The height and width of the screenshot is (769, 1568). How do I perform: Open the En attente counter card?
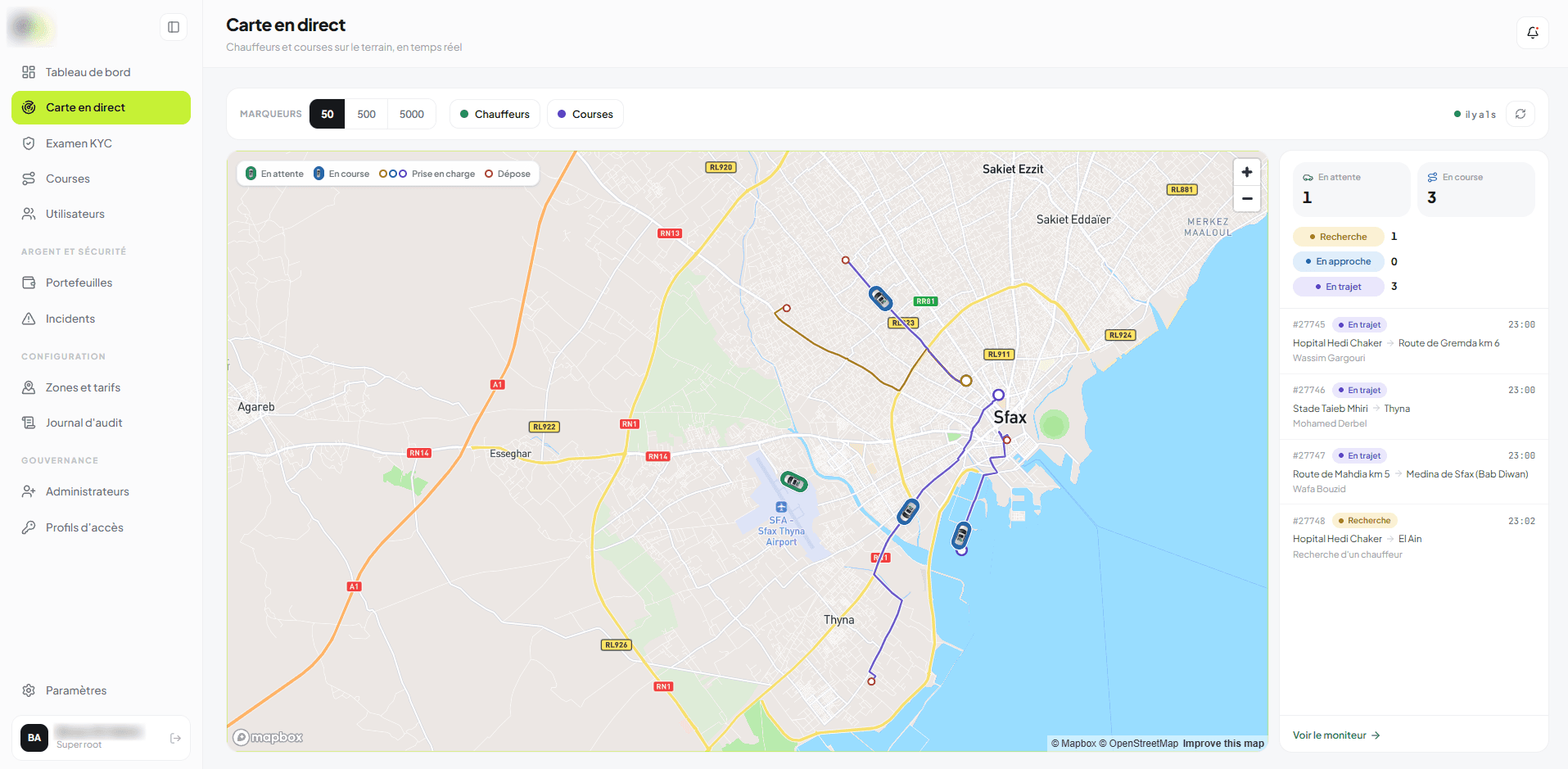(x=1351, y=189)
